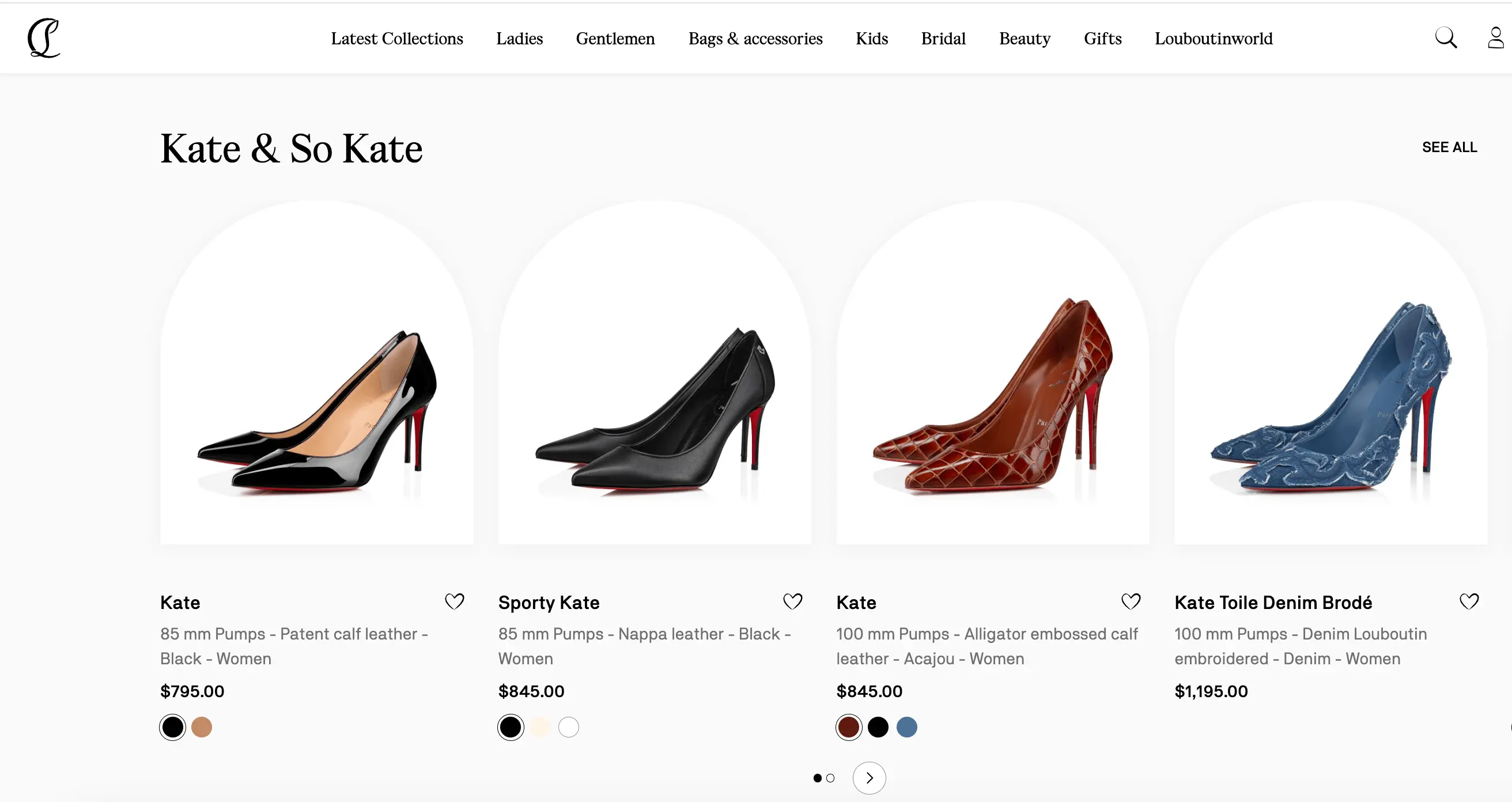Open the Kate product page via its name
The image size is (1512, 802).
click(180, 602)
